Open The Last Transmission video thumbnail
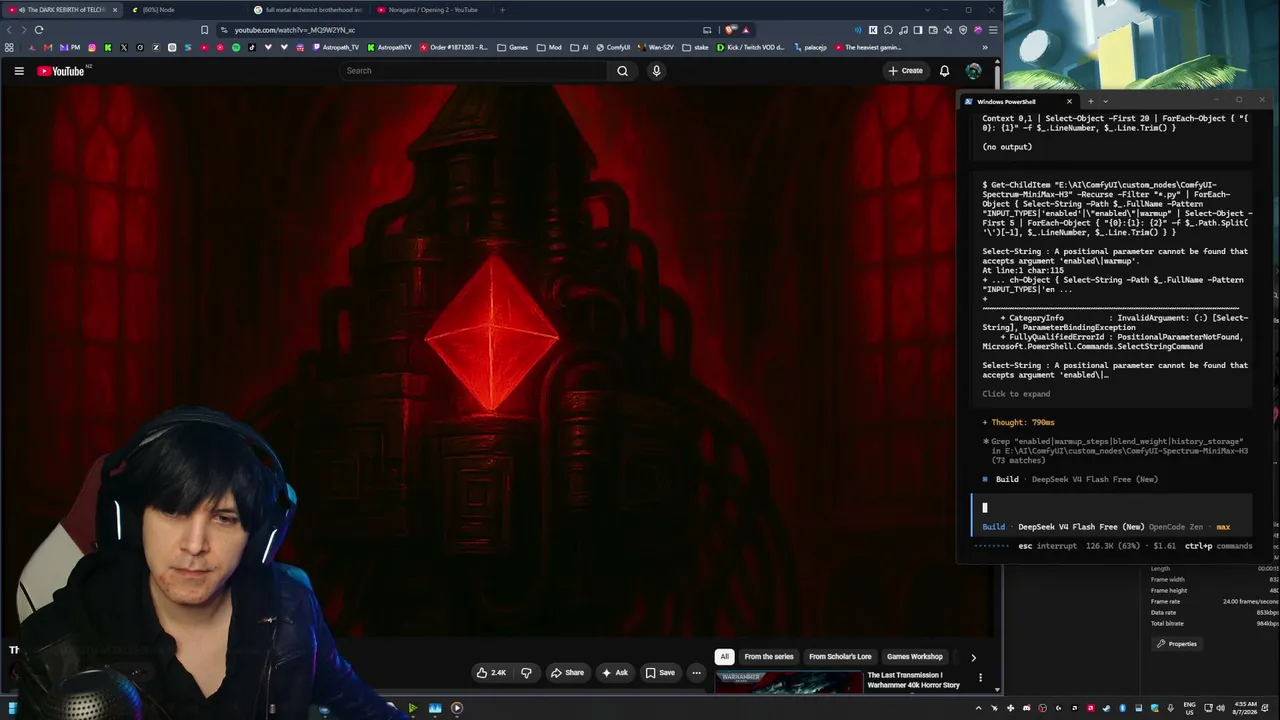The height and width of the screenshot is (720, 1280). (788, 682)
